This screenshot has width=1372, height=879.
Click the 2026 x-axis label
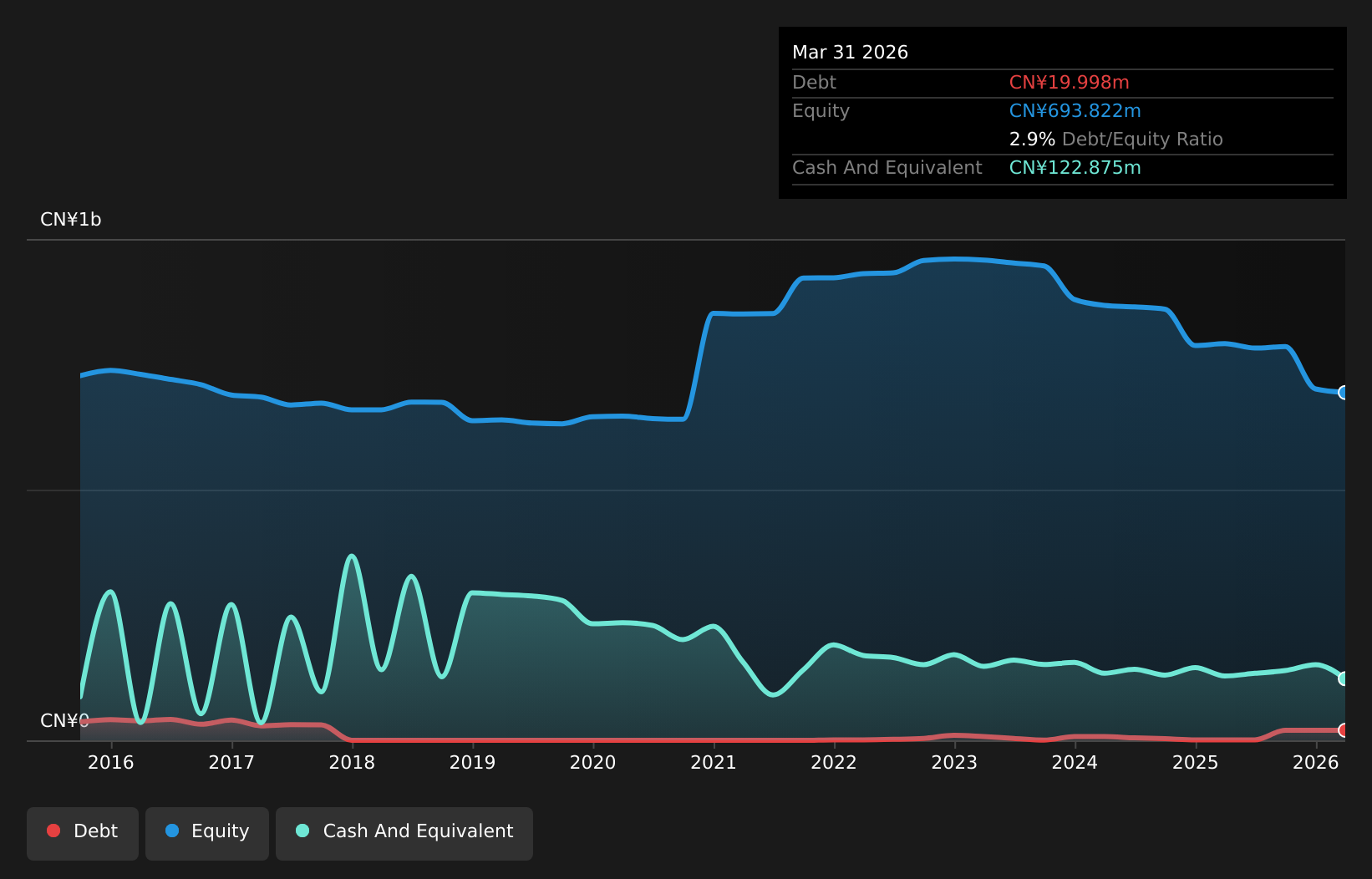click(1316, 762)
